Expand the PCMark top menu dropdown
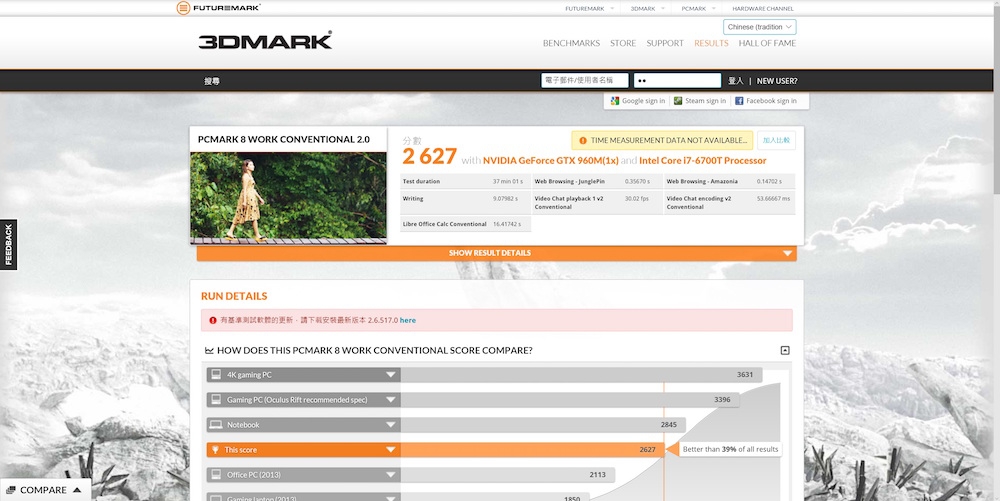This screenshot has height=501, width=1000. click(x=714, y=8)
